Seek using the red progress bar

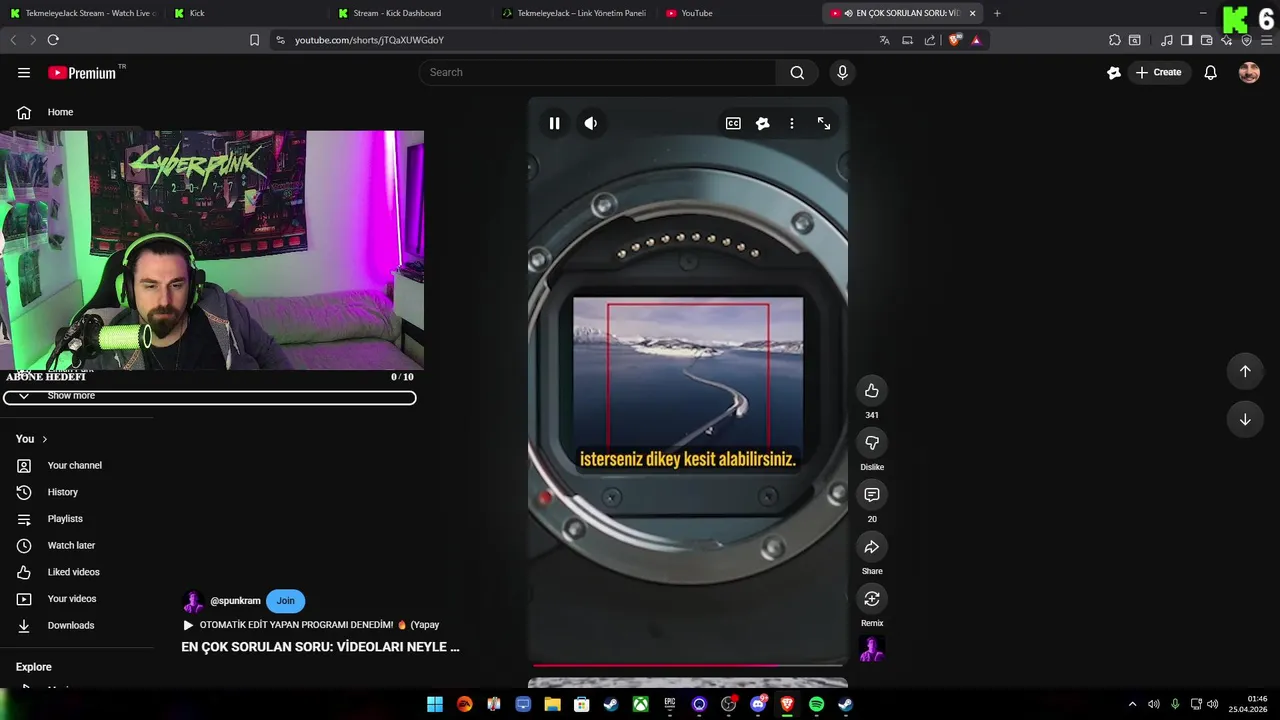(x=688, y=664)
